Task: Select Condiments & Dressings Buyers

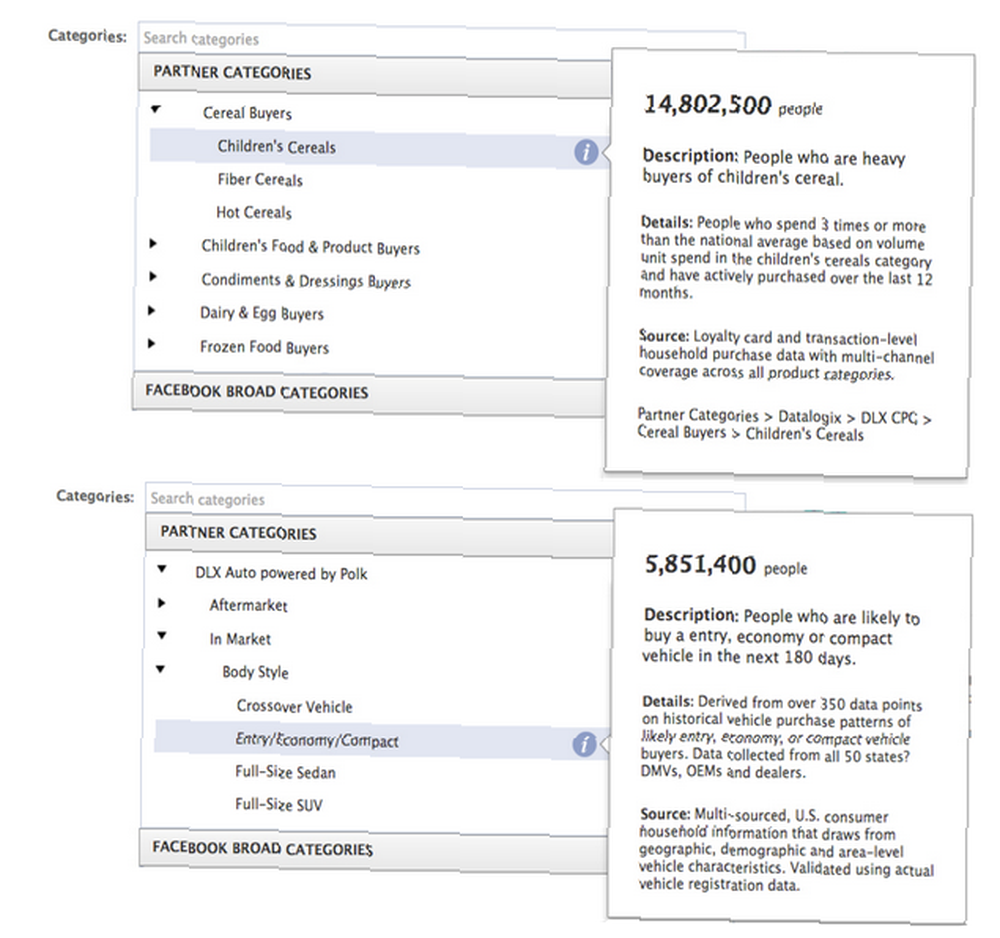Action: 306,281
